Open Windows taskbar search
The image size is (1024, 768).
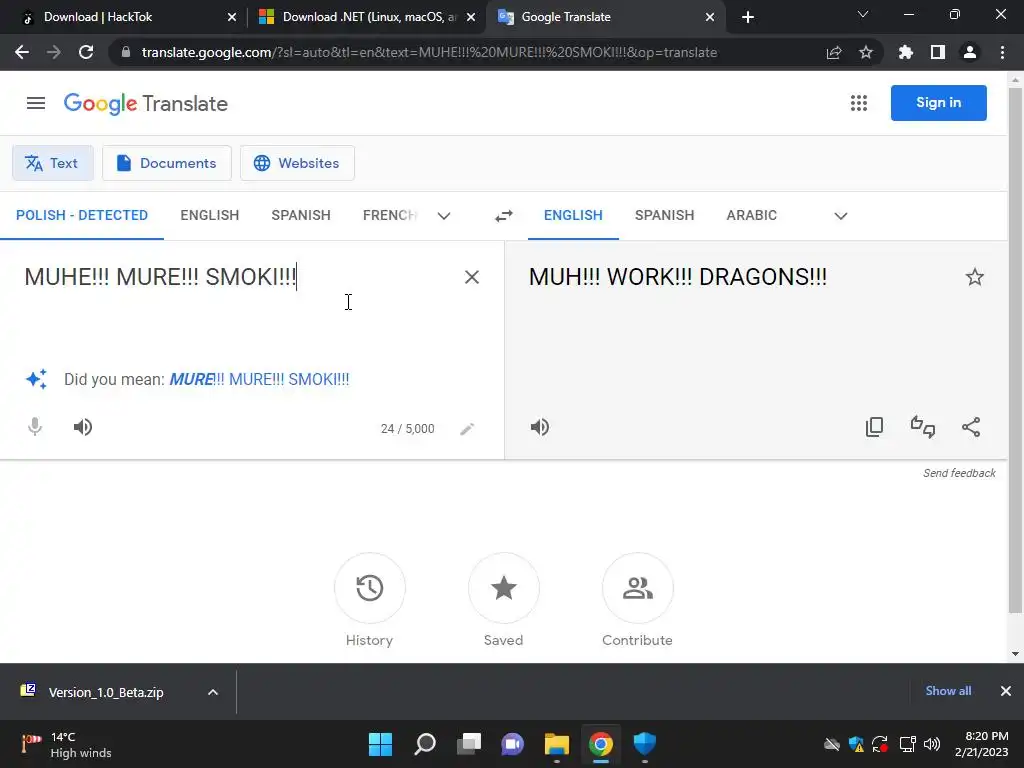424,744
